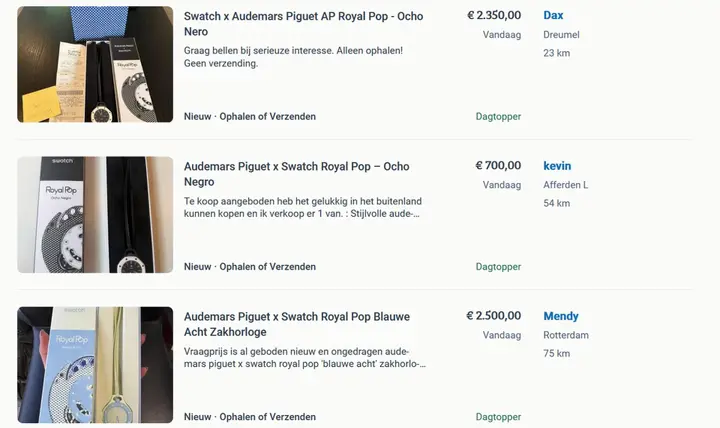
Task: Click the Rotterdam location text
Action: 566,335
